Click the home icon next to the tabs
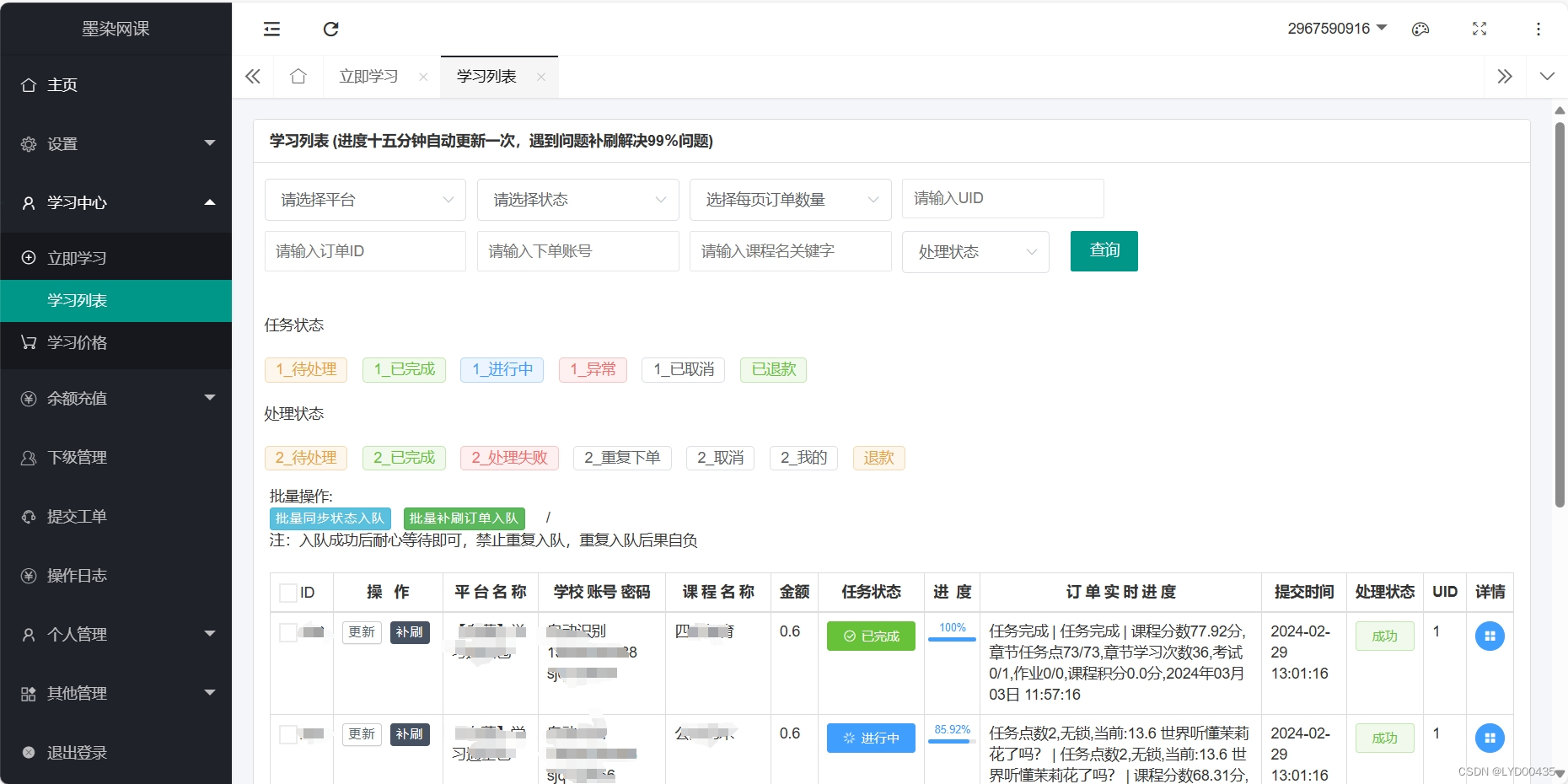The image size is (1568, 784). point(298,76)
